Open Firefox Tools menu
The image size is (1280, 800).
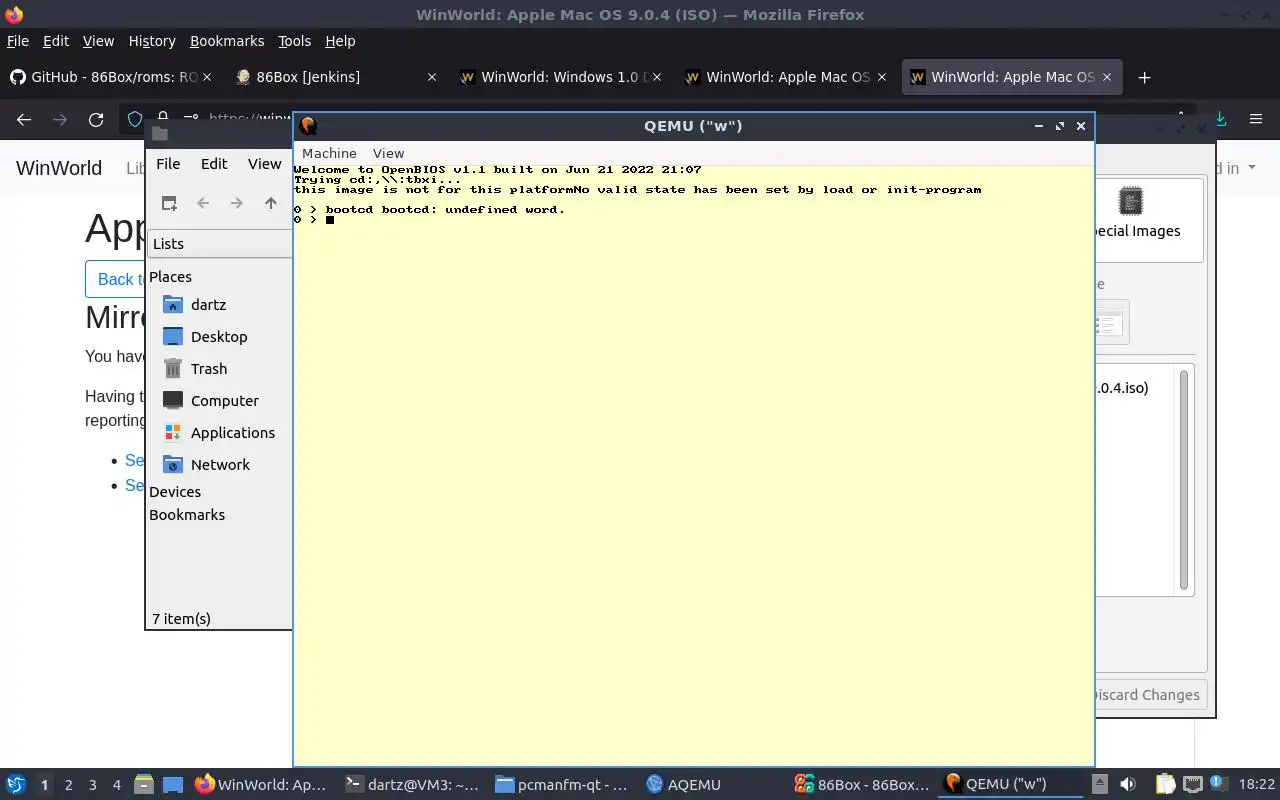click(x=294, y=41)
